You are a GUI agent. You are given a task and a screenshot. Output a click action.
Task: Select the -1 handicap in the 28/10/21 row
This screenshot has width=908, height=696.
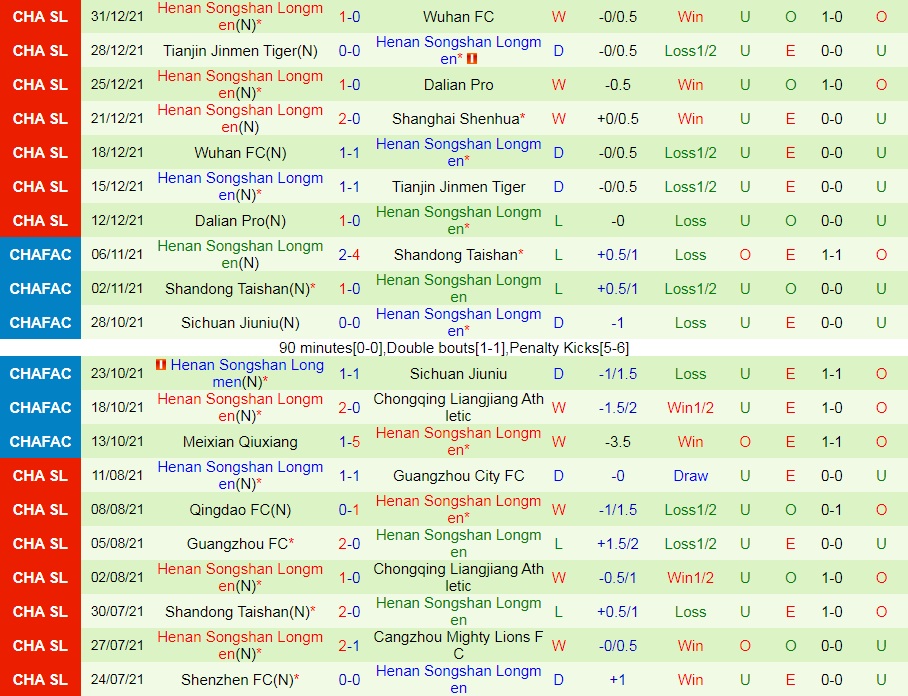tap(618, 323)
